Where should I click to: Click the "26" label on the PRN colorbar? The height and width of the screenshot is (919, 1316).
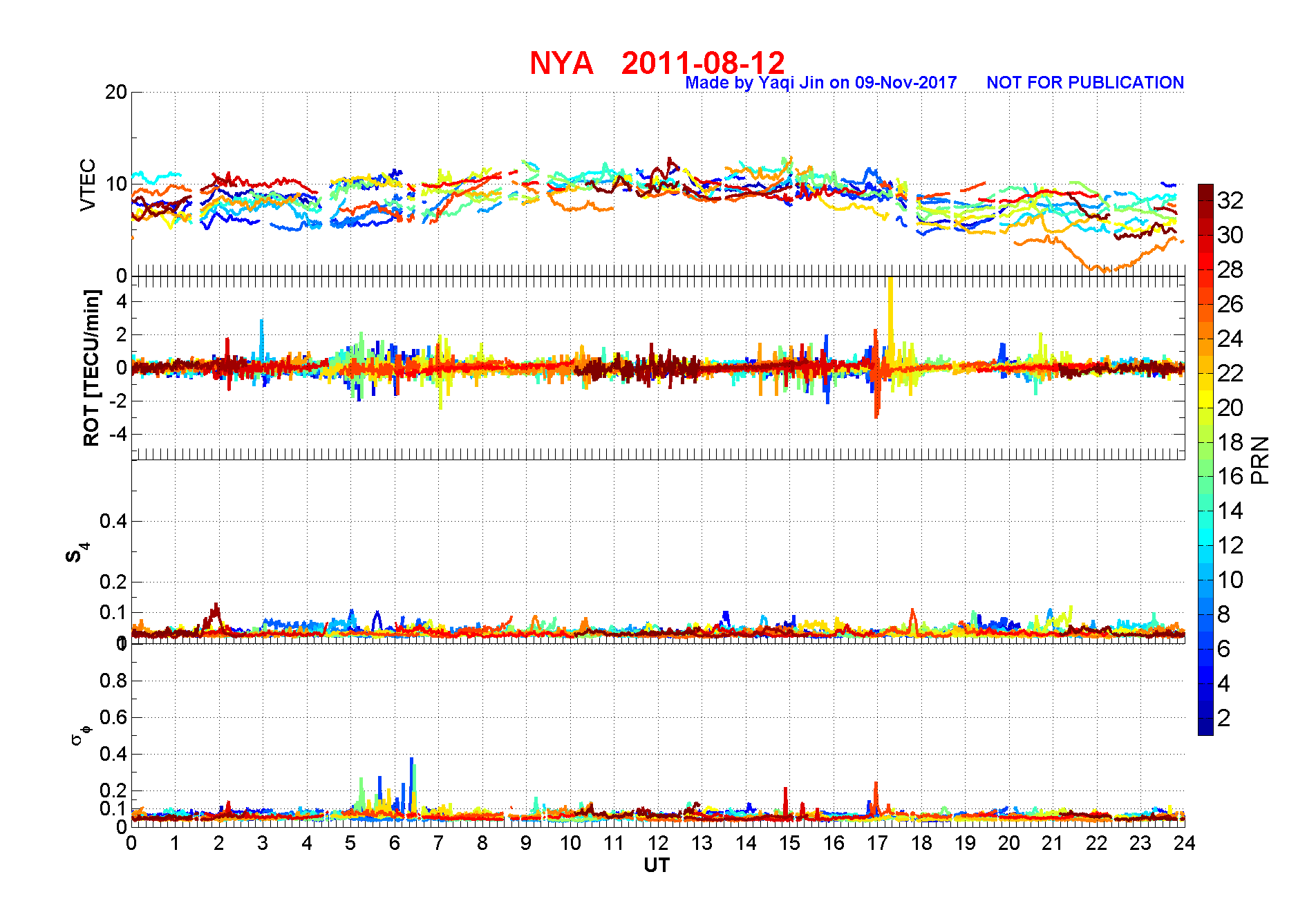1230,304
